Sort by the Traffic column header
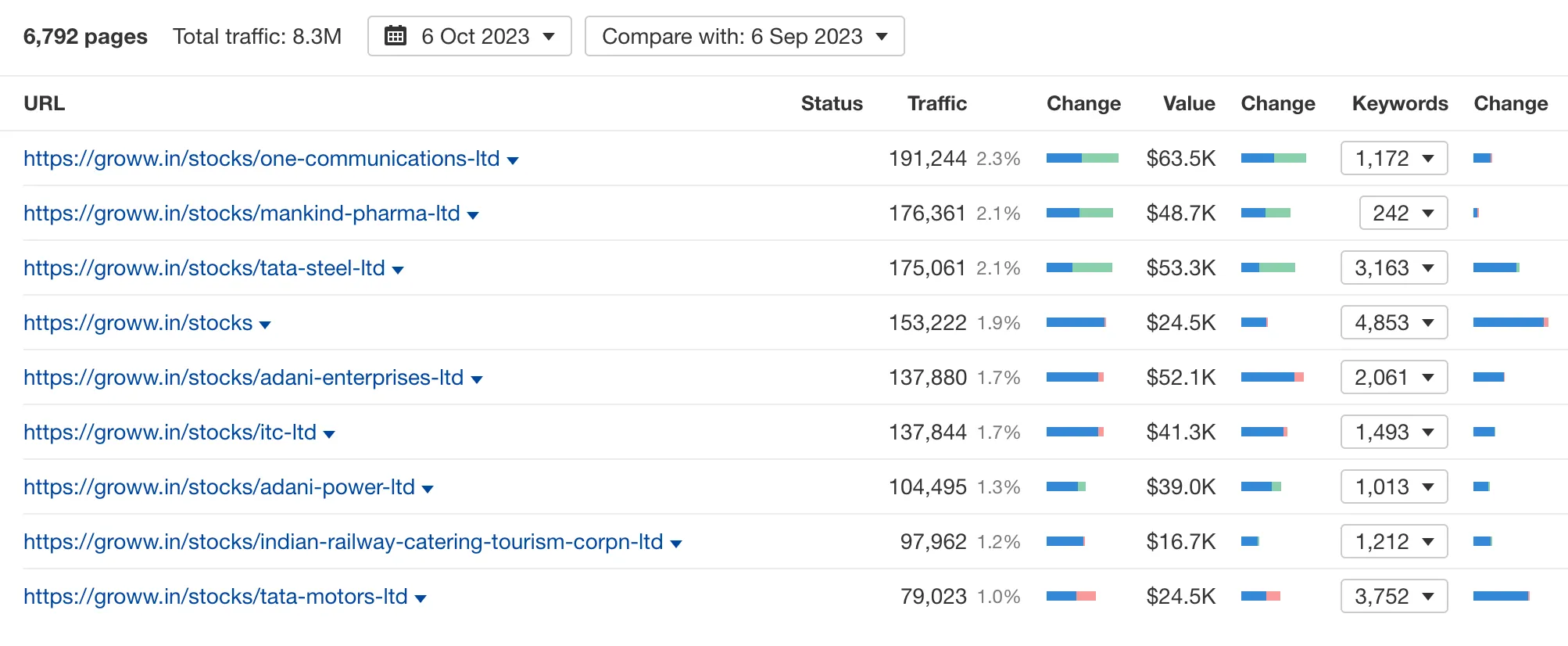The width and height of the screenshot is (1568, 646). (x=937, y=103)
